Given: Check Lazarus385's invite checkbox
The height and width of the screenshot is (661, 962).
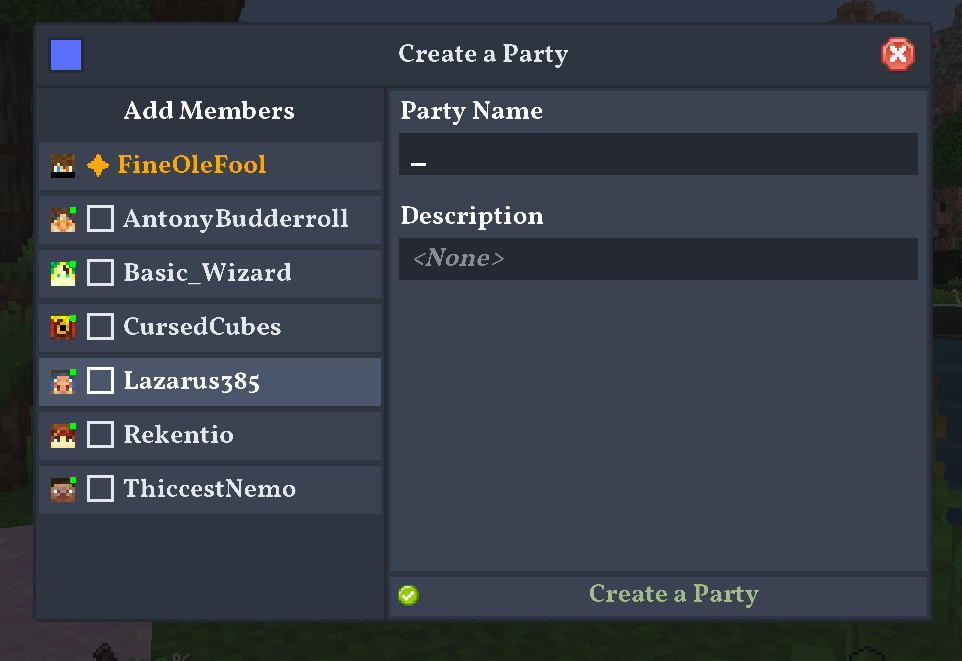Looking at the screenshot, I should point(100,381).
